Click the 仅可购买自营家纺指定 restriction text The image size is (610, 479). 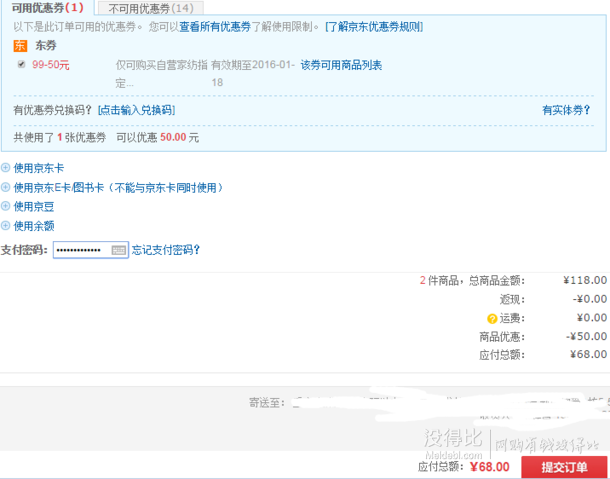tap(161, 74)
